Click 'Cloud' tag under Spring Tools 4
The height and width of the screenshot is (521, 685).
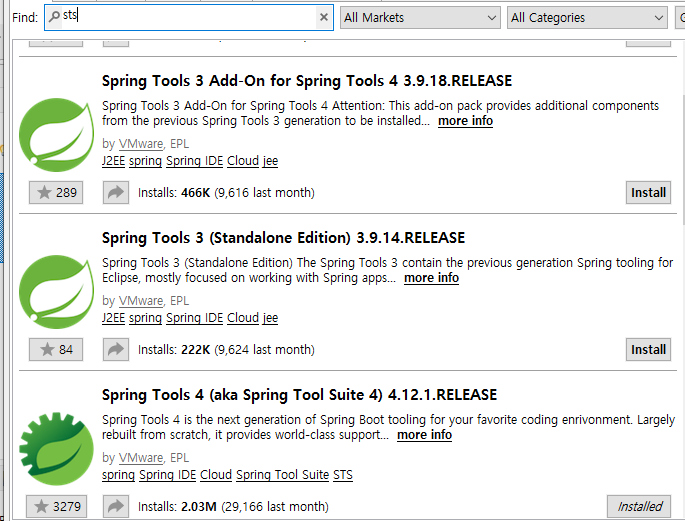coord(216,475)
